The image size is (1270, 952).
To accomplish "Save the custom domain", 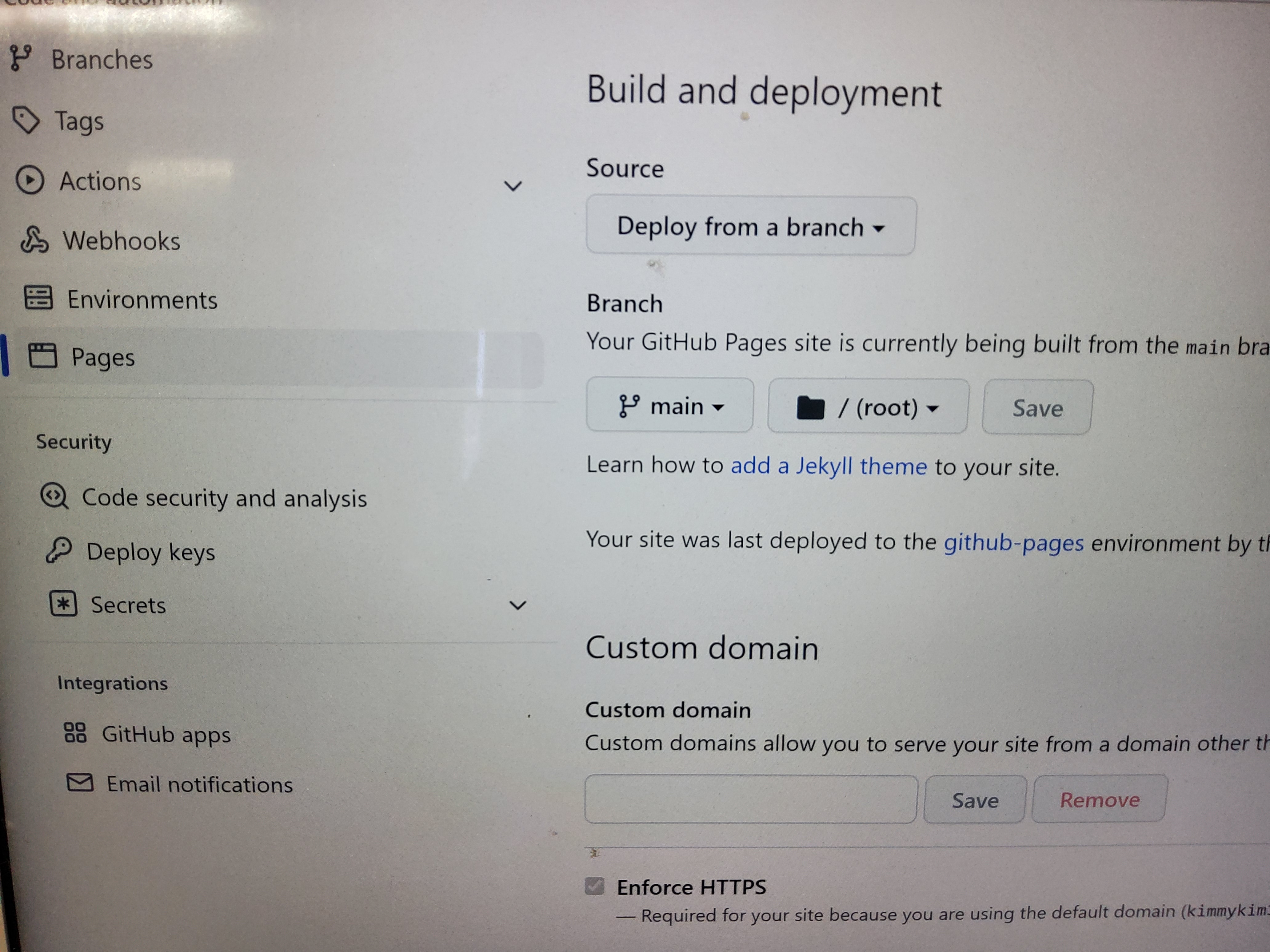I will pyautogui.click(x=975, y=800).
